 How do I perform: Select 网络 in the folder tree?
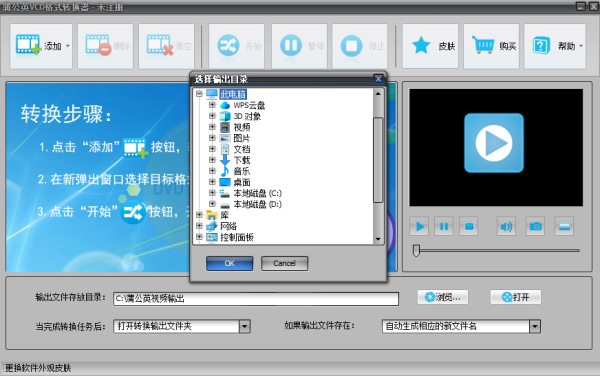coord(228,226)
